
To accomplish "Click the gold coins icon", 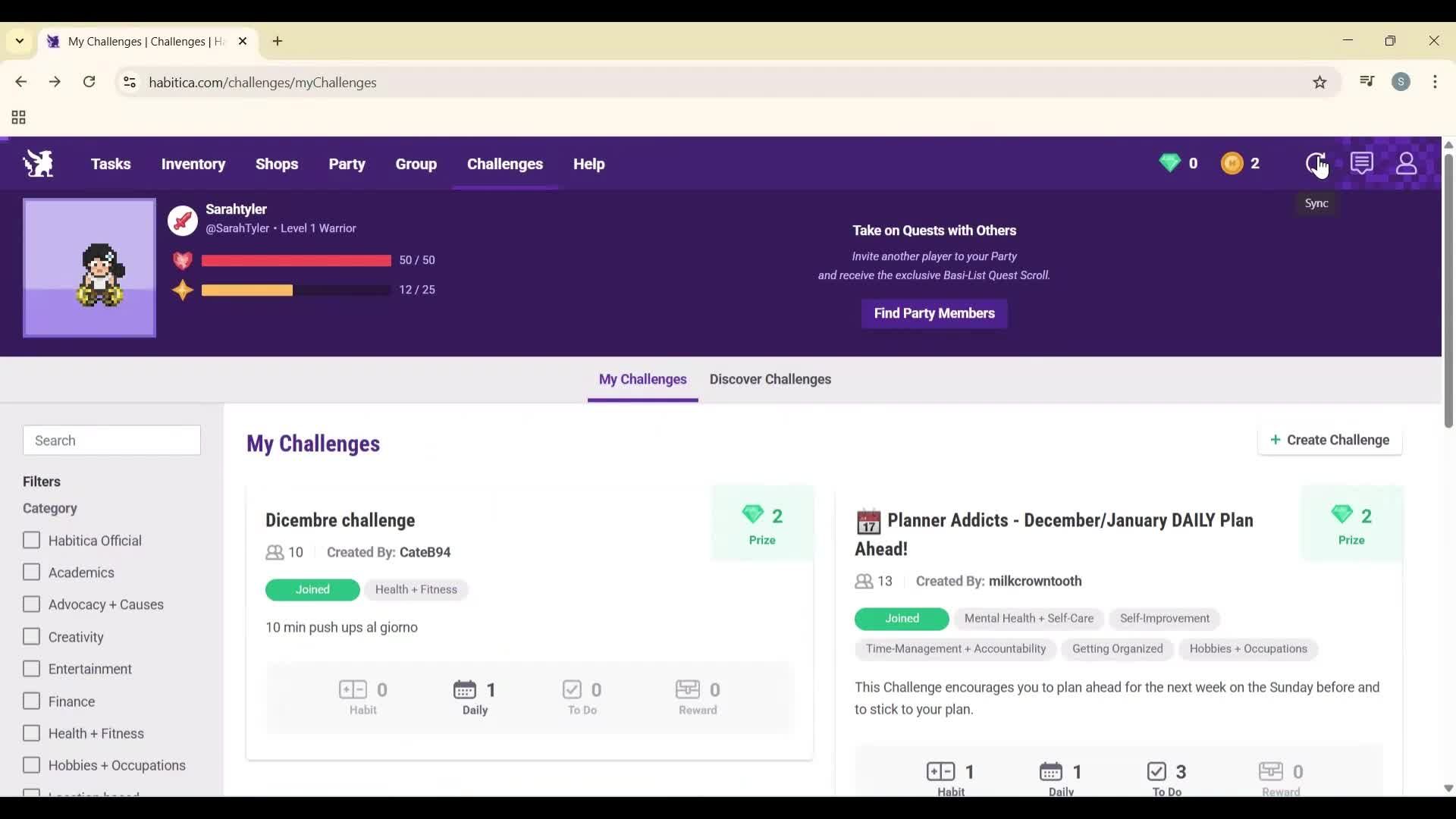I will pos(1232,163).
